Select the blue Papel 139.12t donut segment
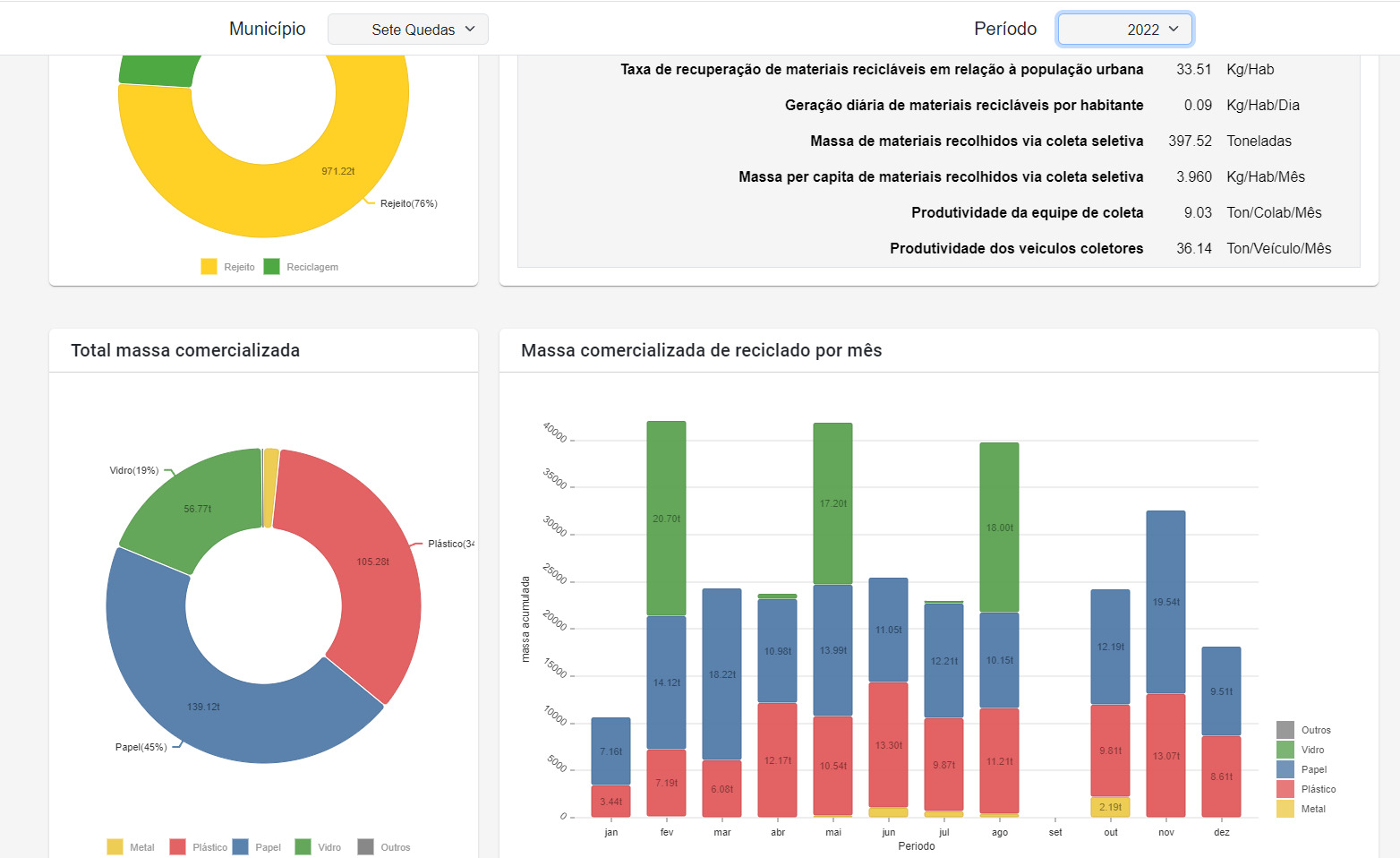The height and width of the screenshot is (858, 1400). pyautogui.click(x=204, y=706)
